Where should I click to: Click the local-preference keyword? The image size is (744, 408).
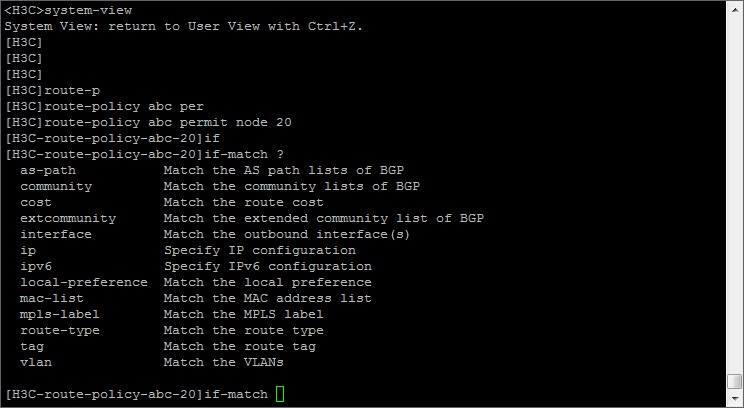(x=84, y=282)
